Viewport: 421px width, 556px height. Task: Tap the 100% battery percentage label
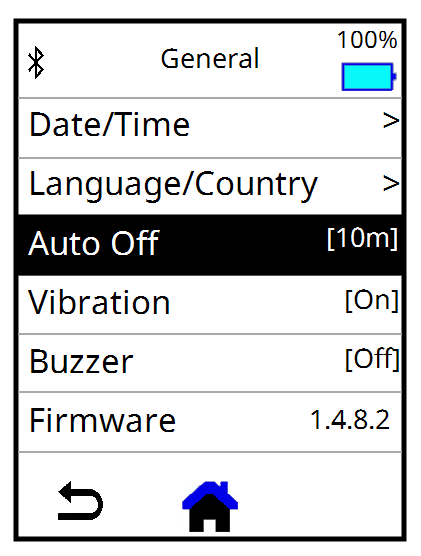click(x=367, y=39)
